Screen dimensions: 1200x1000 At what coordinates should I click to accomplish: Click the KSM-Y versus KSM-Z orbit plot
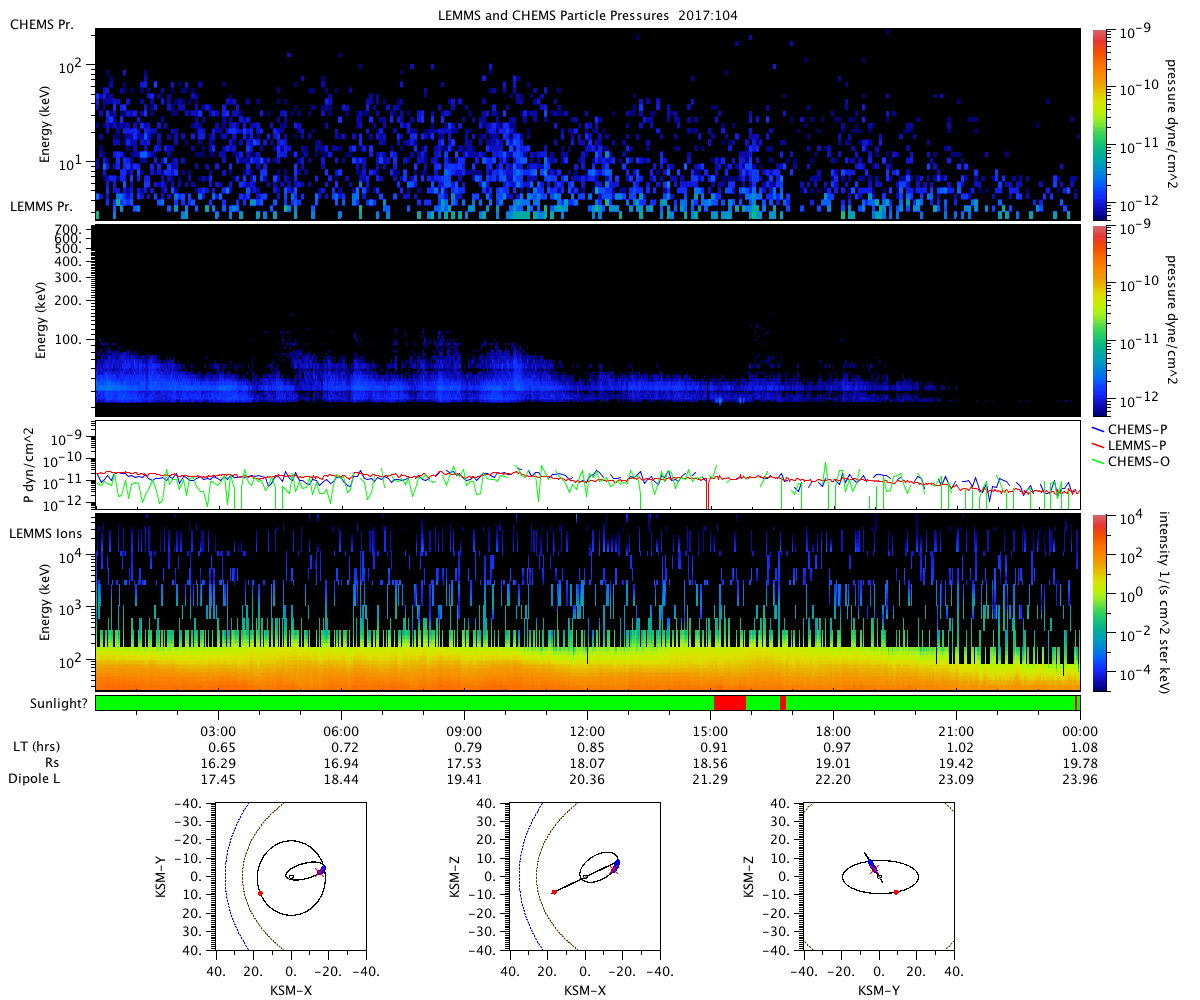879,876
